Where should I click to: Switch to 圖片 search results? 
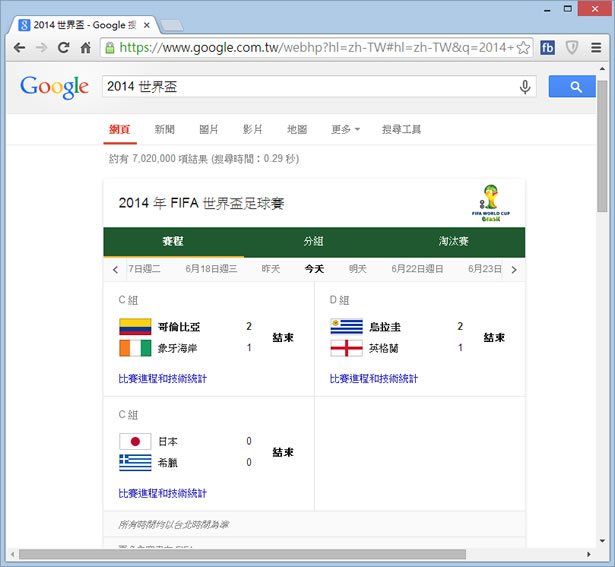(208, 129)
